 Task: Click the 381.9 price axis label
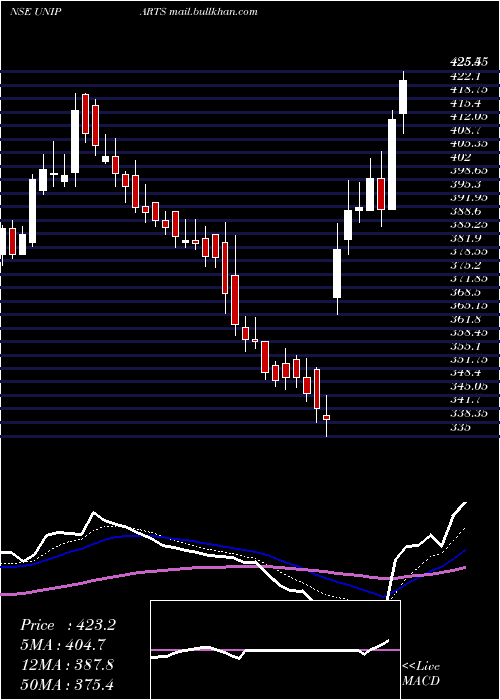[465, 238]
